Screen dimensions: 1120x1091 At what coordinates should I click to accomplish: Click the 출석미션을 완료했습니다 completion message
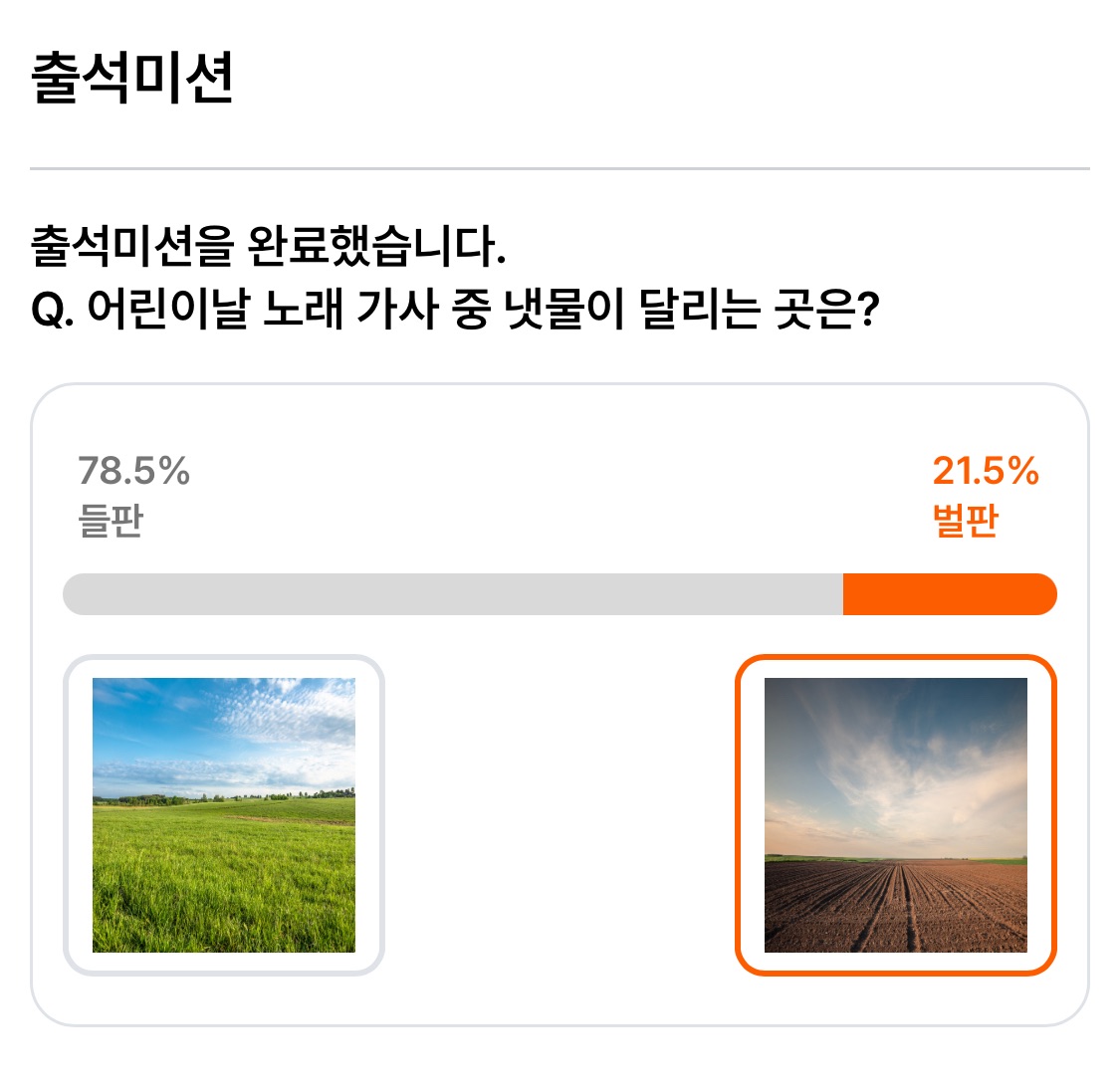269,246
